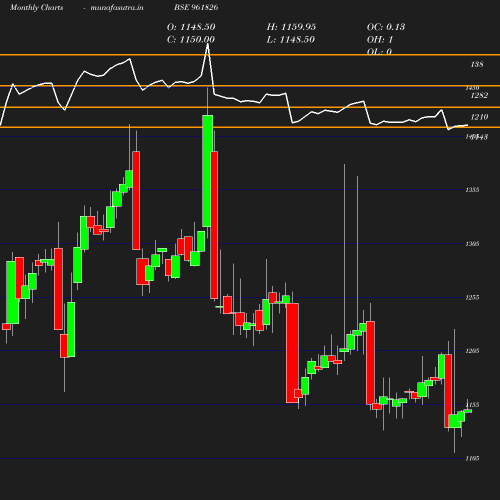Click the '1255' price axis label

[472, 297]
